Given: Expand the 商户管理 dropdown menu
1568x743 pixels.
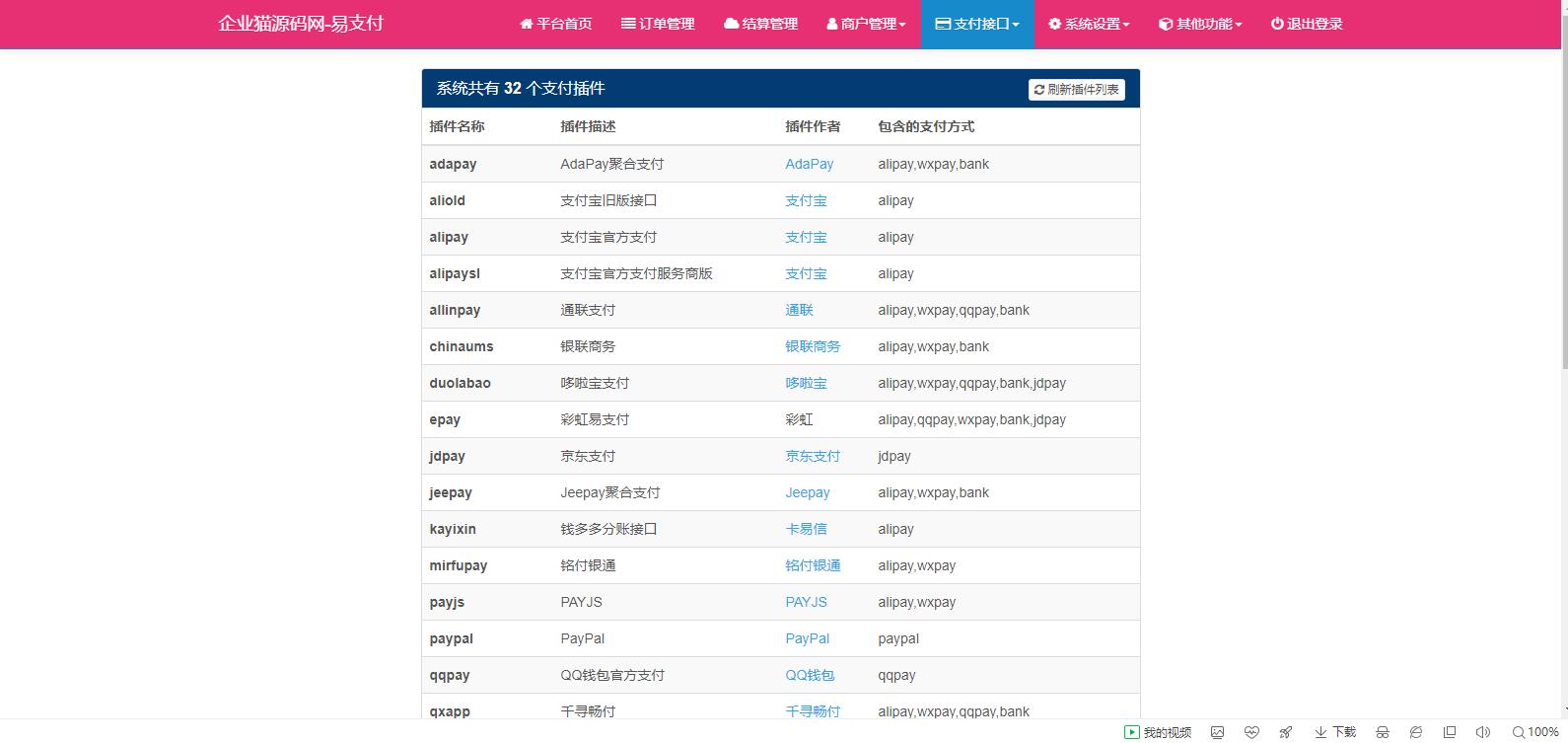Looking at the screenshot, I should click(866, 24).
